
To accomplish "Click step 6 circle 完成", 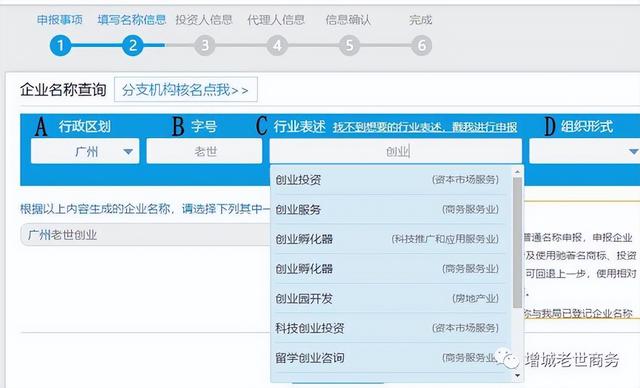I will tap(422, 45).
